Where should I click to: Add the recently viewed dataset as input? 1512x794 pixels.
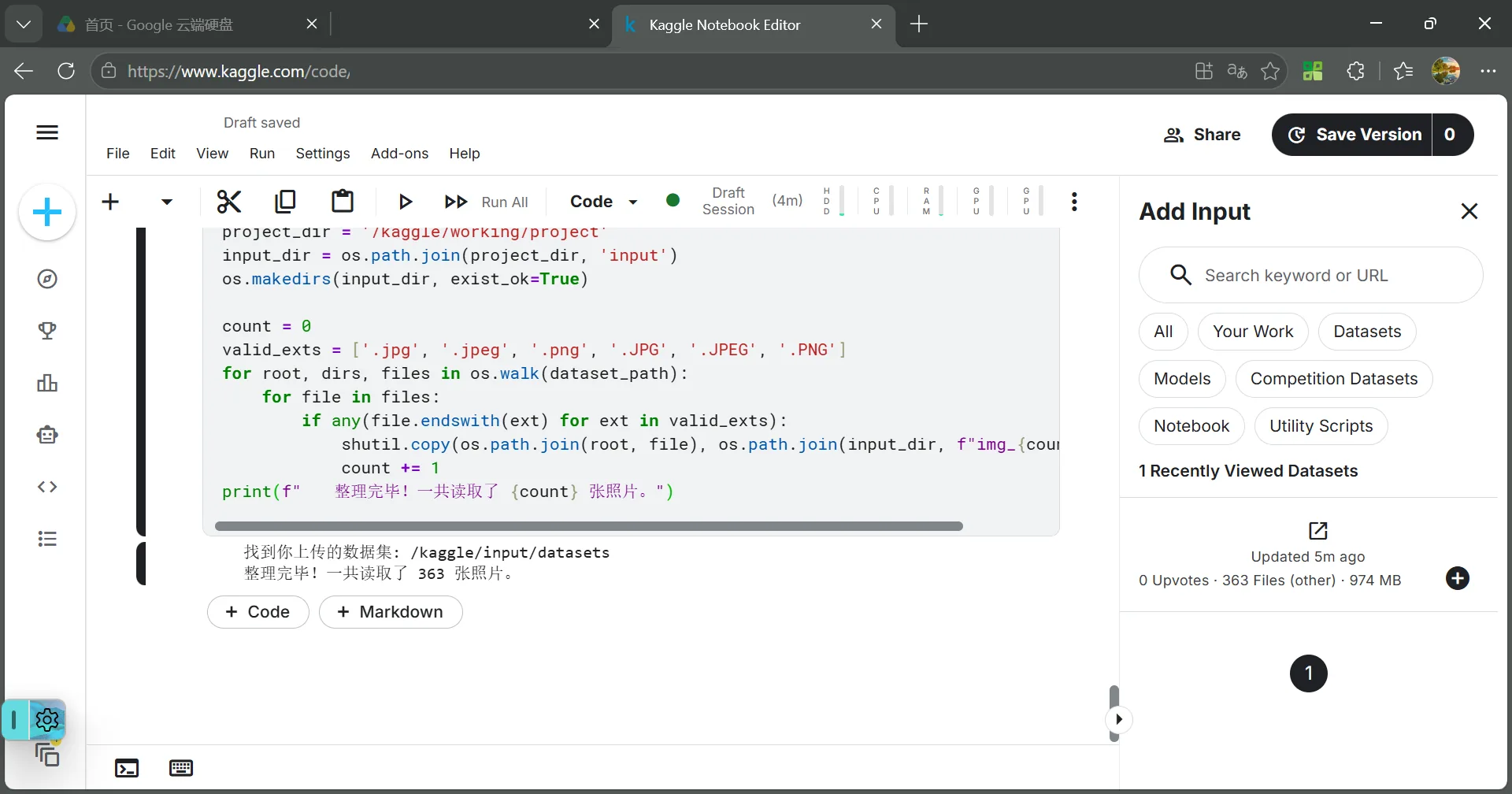(1458, 579)
